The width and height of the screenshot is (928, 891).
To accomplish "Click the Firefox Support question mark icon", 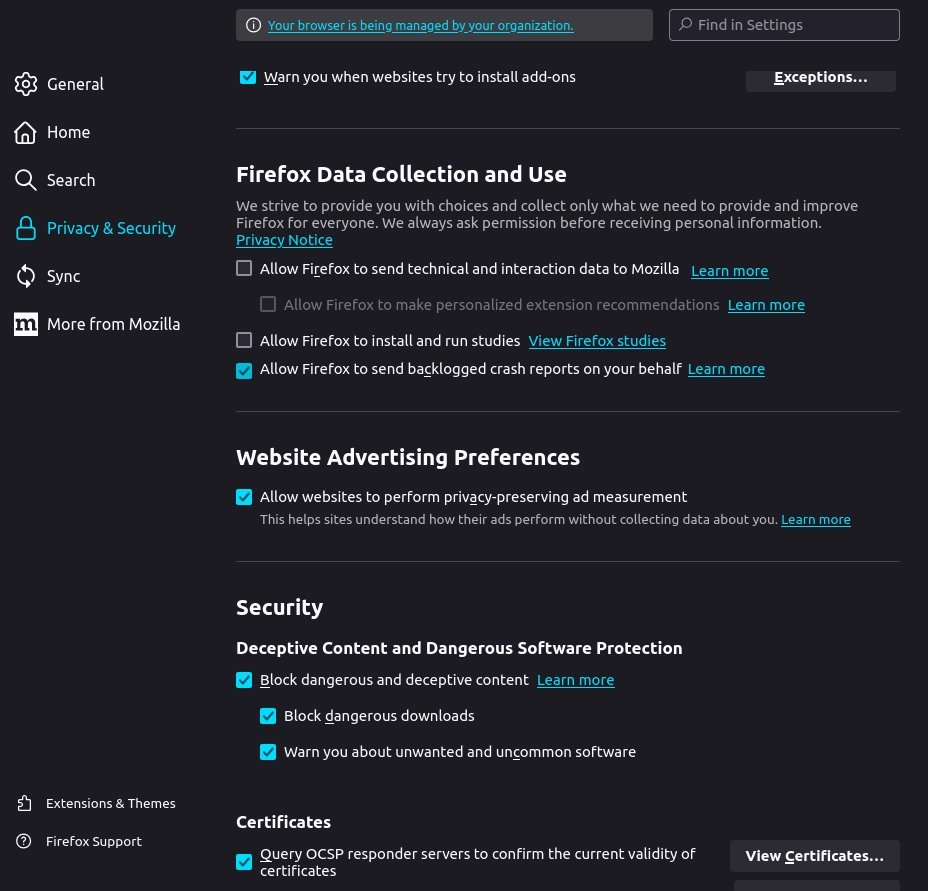I will 24,841.
